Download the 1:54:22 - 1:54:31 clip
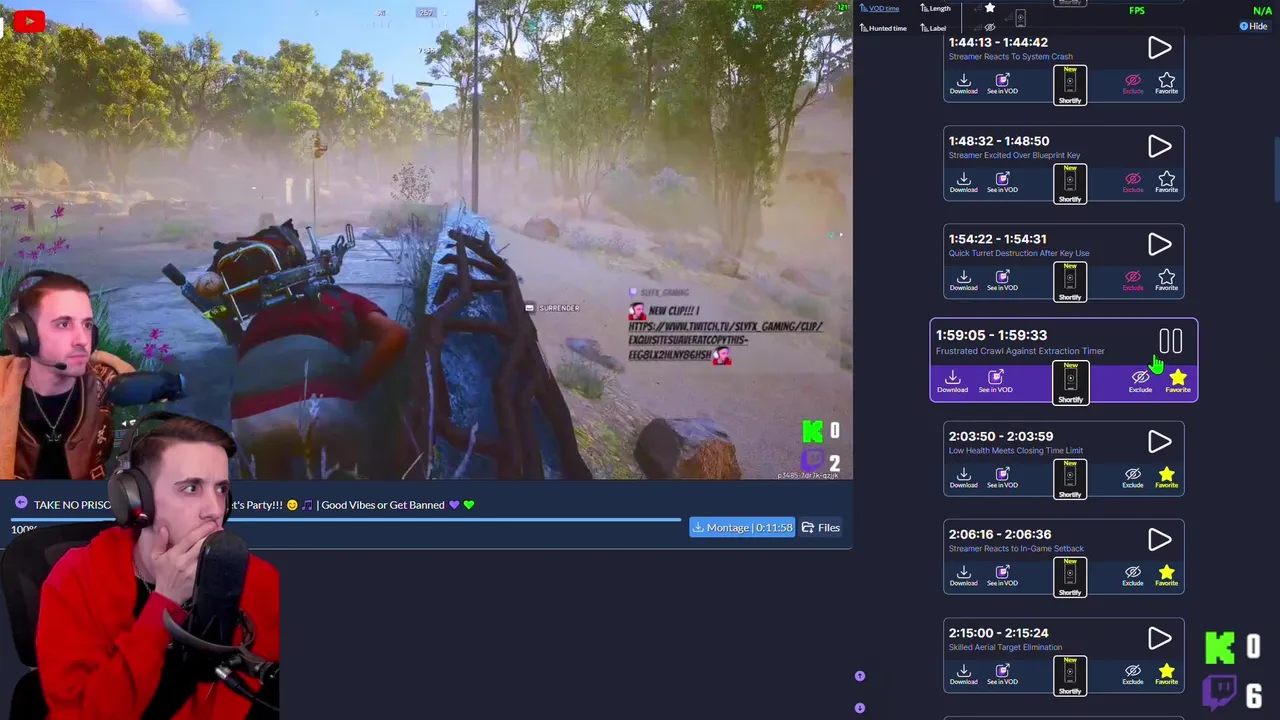Image resolution: width=1280 pixels, height=720 pixels. 963,281
